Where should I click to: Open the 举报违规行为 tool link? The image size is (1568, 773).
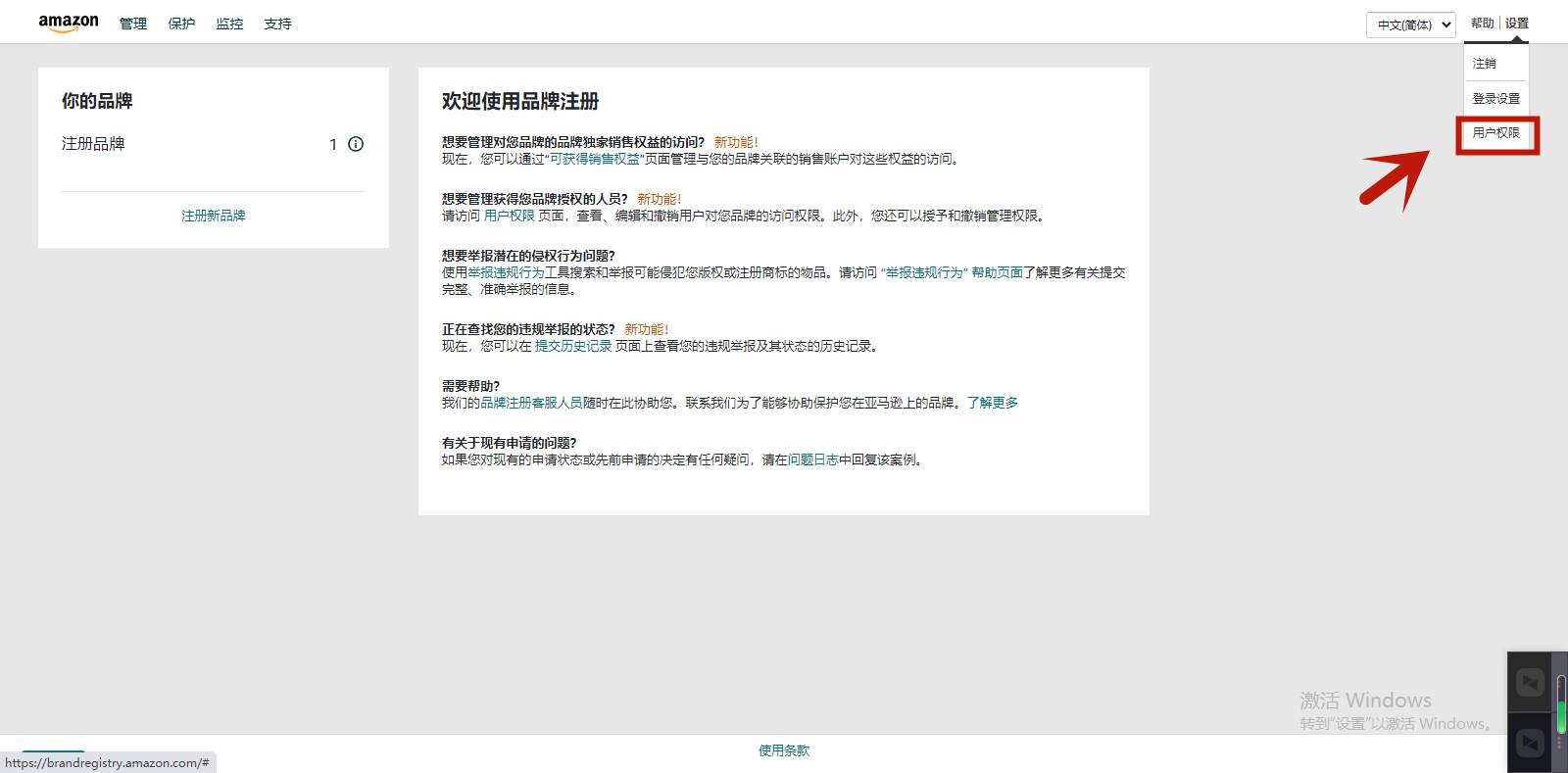(x=506, y=272)
